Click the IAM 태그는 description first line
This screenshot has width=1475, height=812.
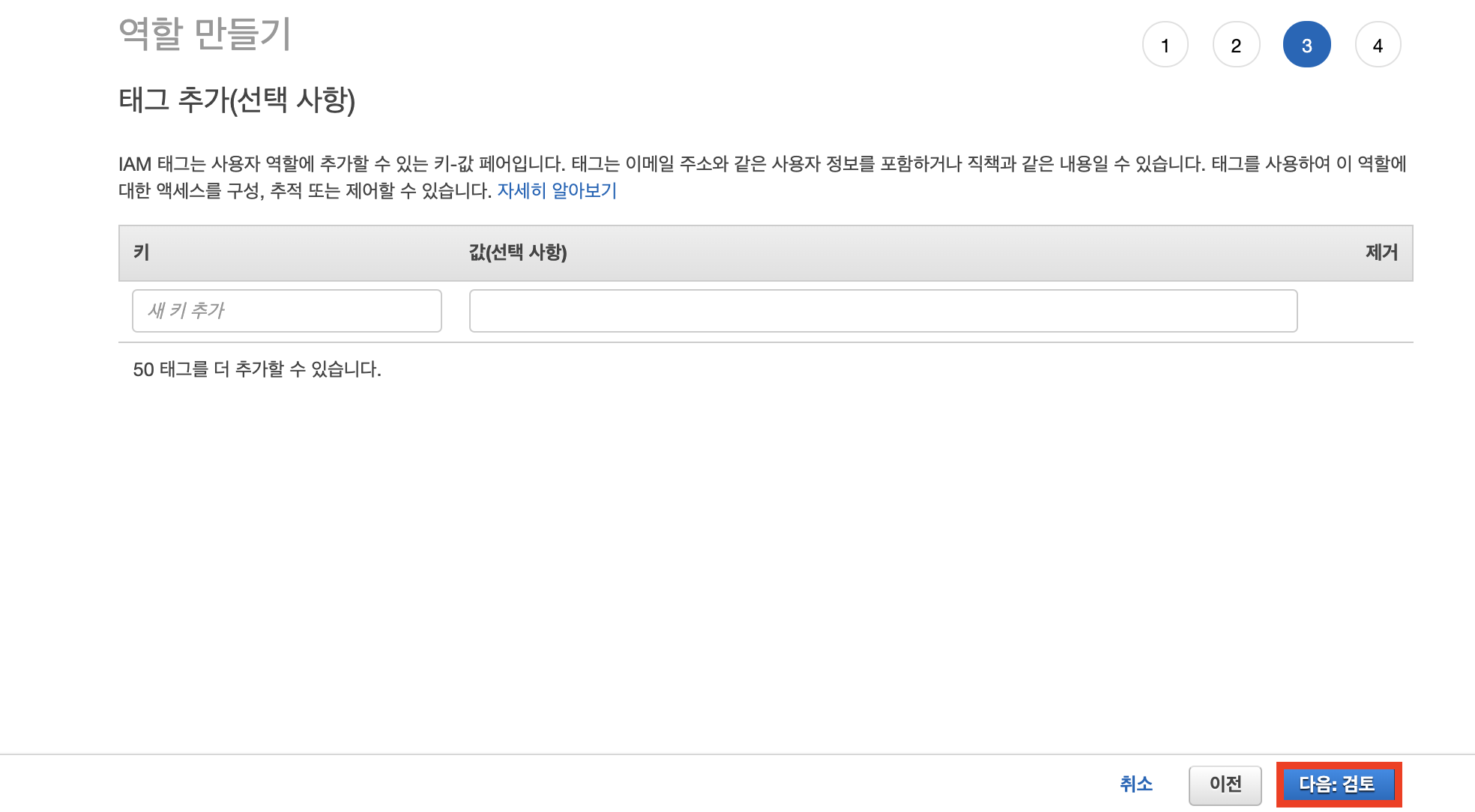coord(761,163)
